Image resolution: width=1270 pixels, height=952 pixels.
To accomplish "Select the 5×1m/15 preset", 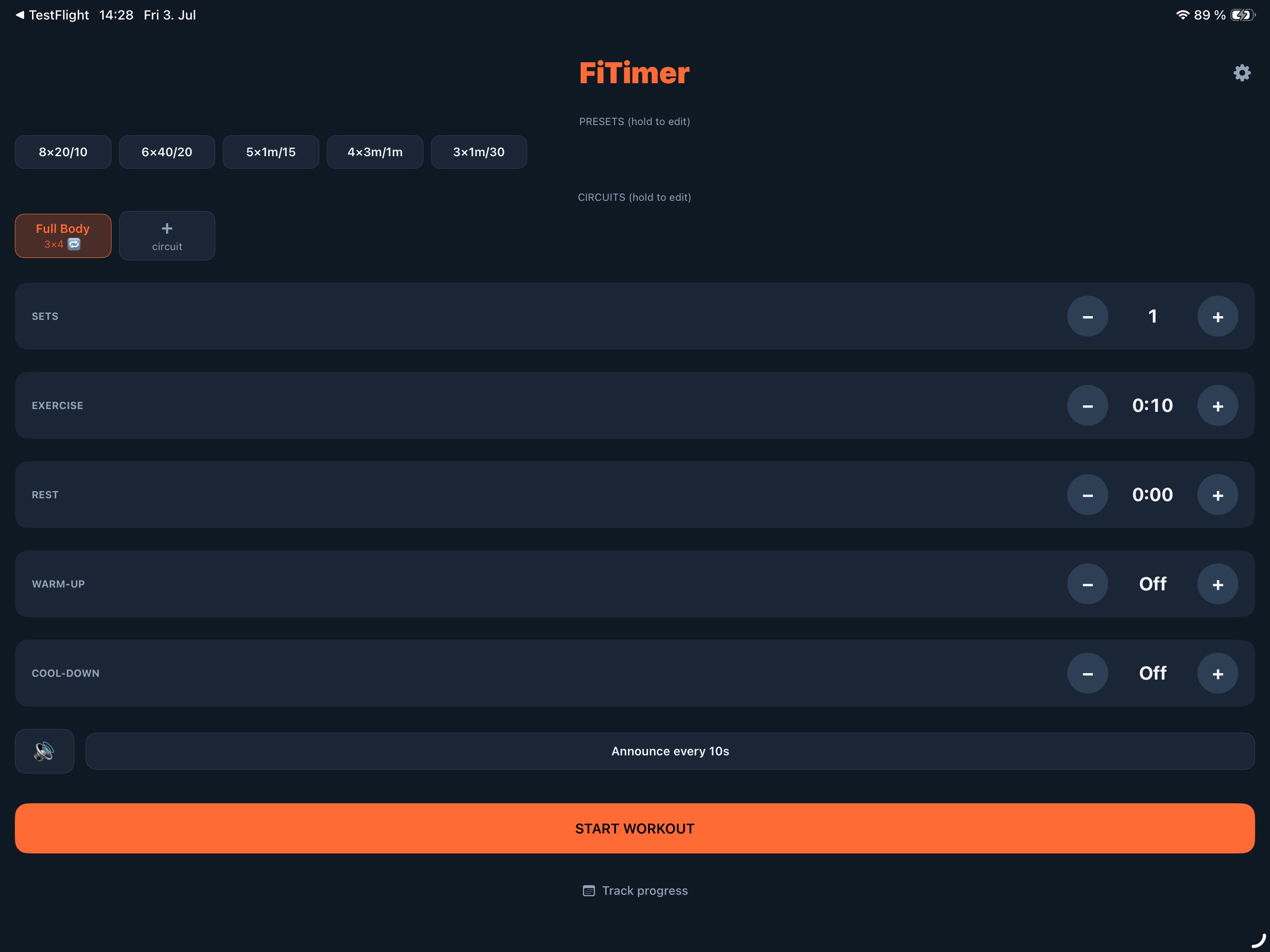I will coord(271,152).
